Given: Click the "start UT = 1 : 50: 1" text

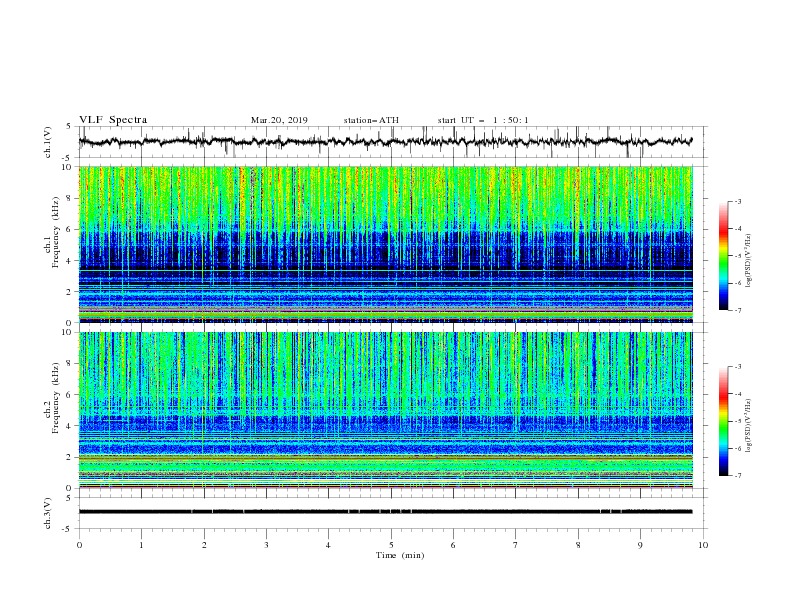Looking at the screenshot, I should [483, 120].
